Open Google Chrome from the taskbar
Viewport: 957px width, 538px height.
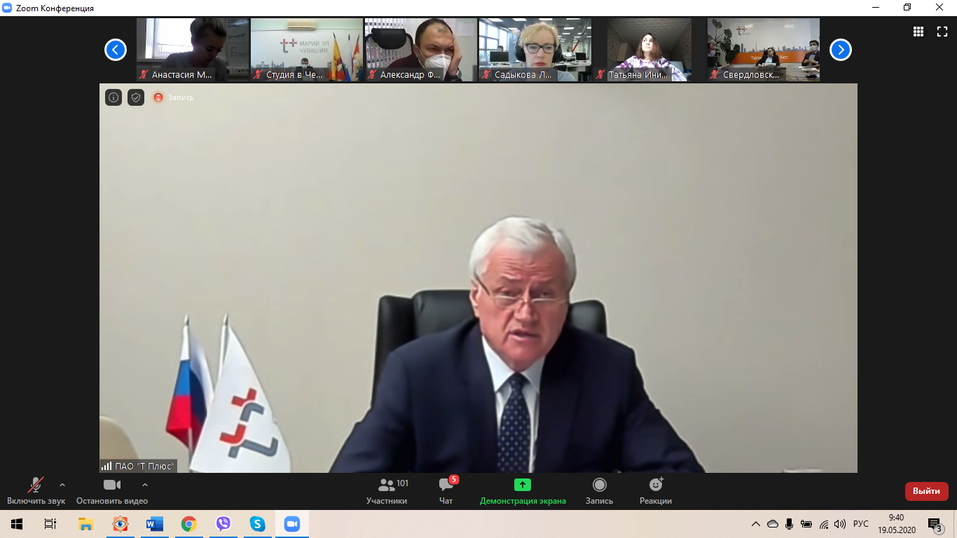coord(189,524)
